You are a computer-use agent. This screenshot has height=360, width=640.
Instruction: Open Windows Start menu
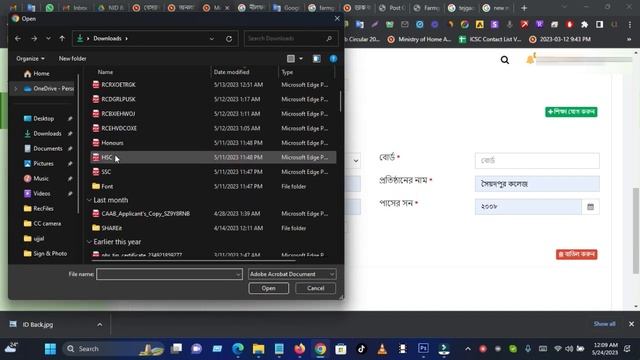pyautogui.click(x=50, y=349)
